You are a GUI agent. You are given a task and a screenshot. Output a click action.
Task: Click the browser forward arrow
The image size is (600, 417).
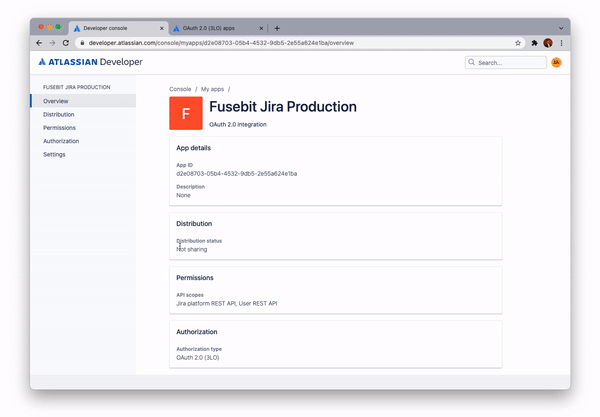click(x=52, y=43)
